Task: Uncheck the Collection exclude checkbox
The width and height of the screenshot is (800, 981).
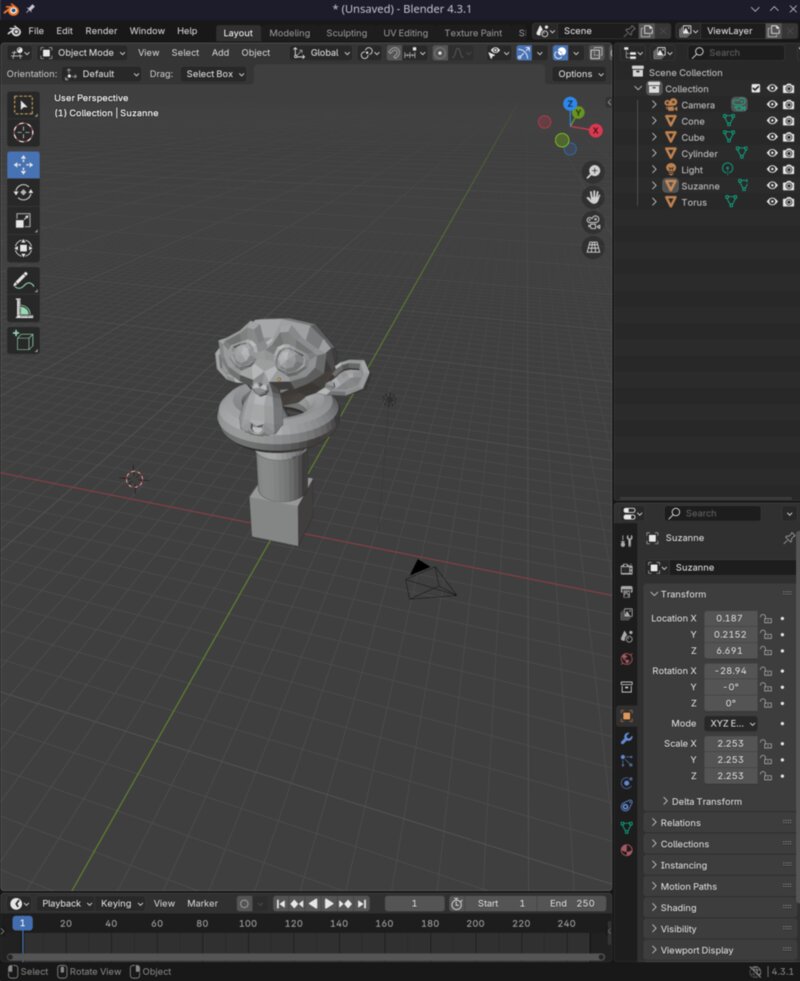Action: (756, 89)
